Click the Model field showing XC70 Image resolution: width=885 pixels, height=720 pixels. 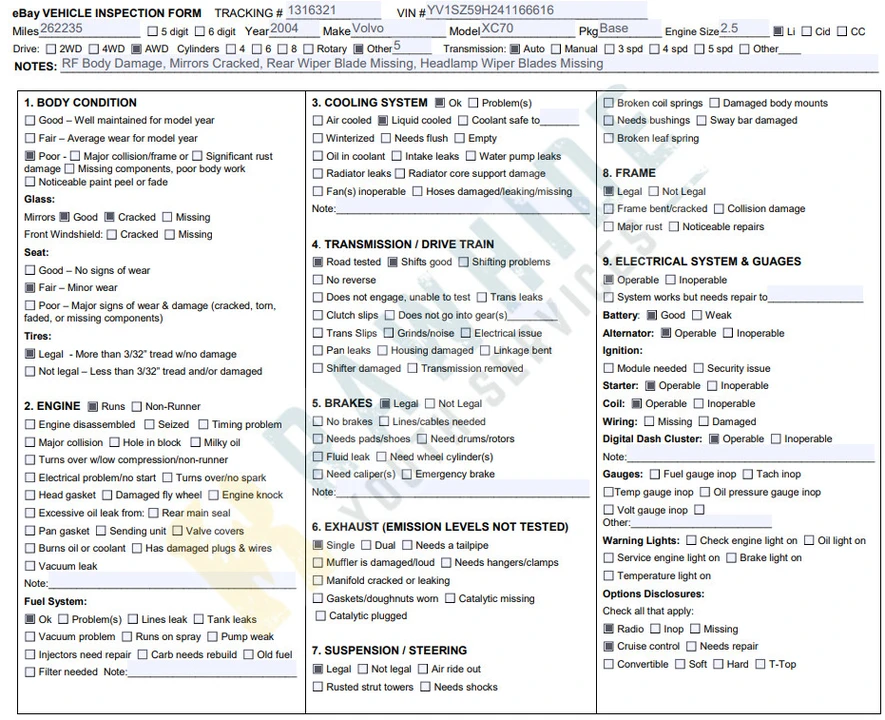pos(527,29)
